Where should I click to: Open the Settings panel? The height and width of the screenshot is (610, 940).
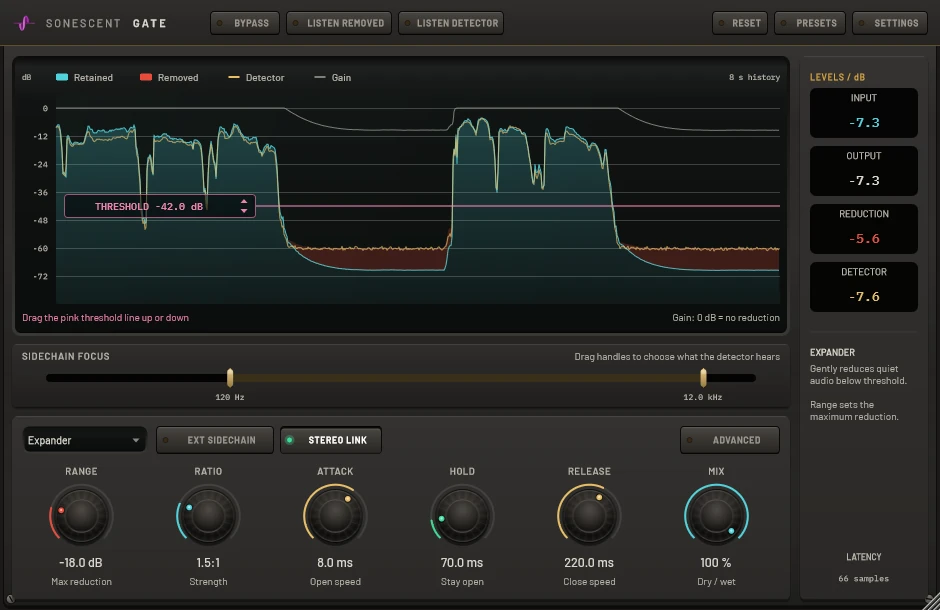point(890,23)
